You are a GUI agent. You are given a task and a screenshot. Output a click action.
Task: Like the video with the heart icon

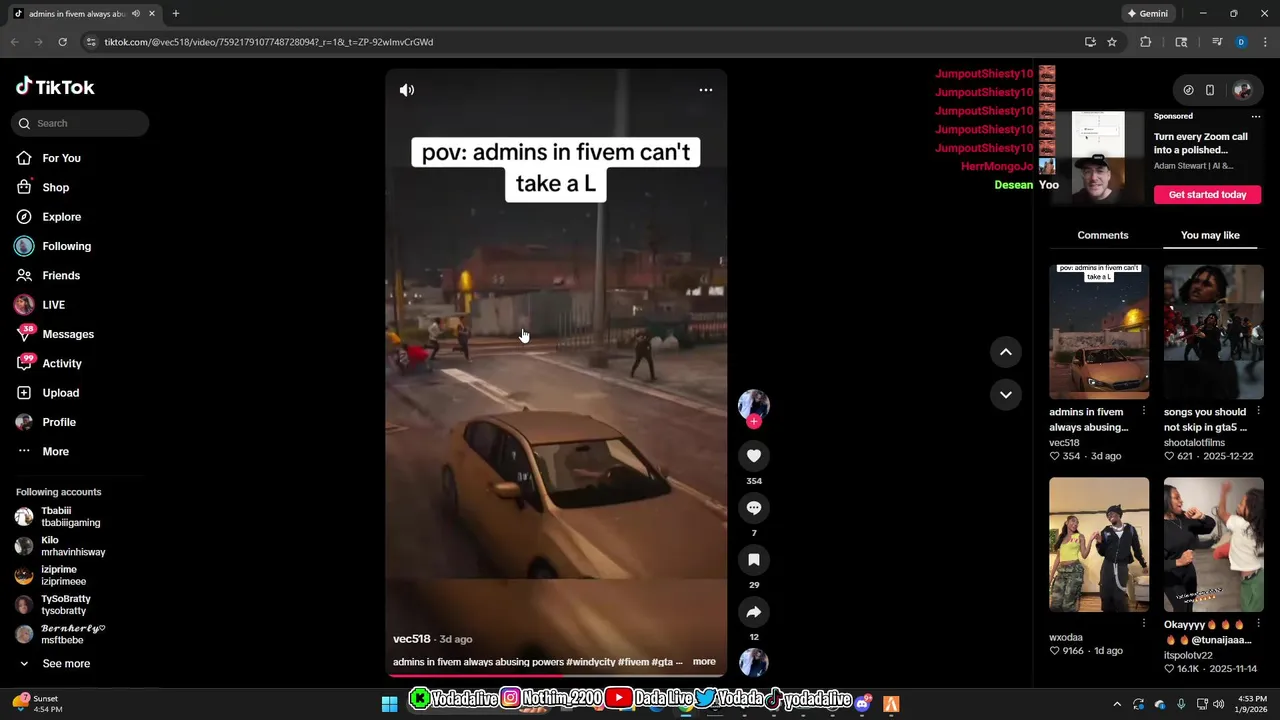754,456
